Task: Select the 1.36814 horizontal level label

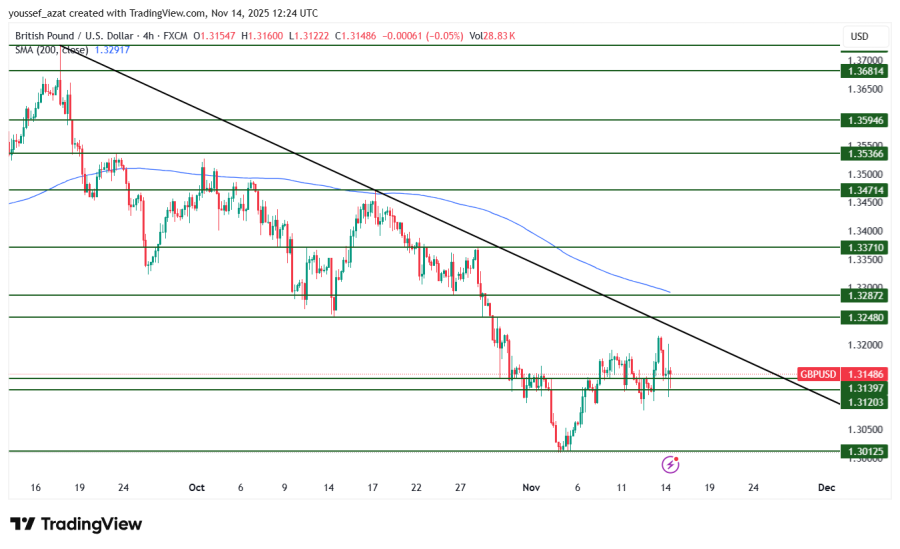Action: click(x=865, y=71)
